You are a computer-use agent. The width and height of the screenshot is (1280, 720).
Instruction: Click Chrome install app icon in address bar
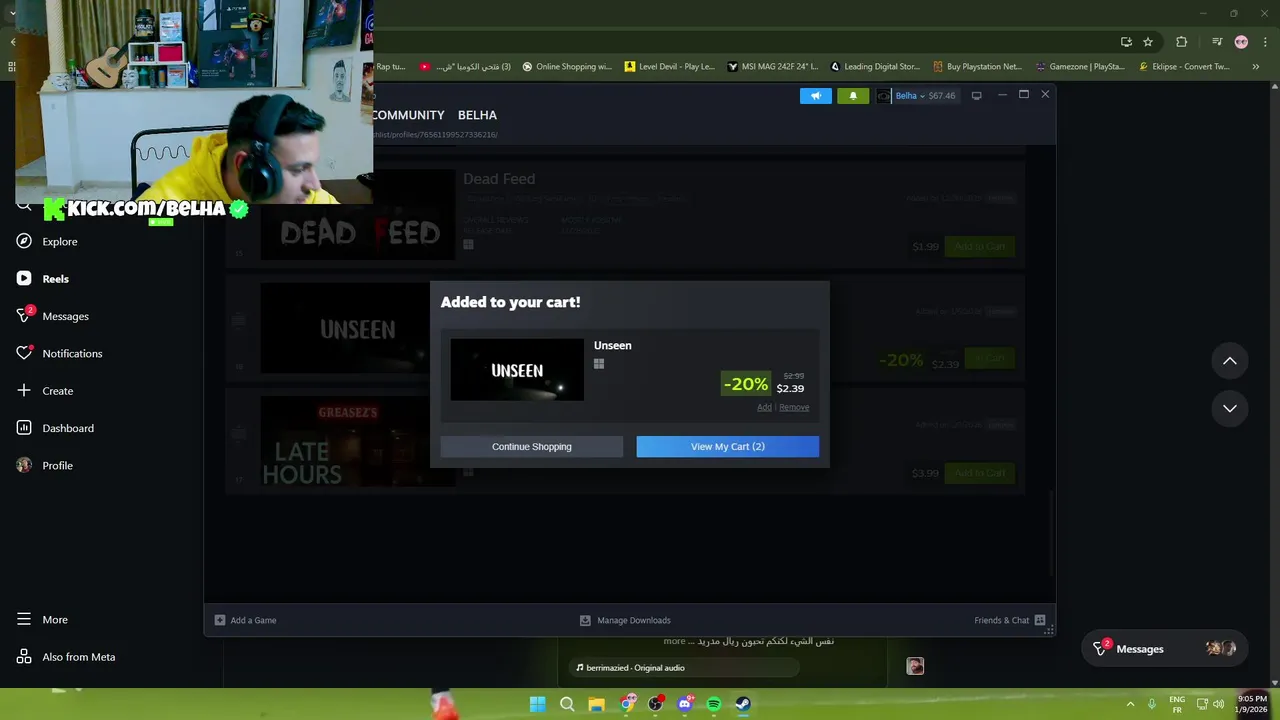pos(1126,42)
